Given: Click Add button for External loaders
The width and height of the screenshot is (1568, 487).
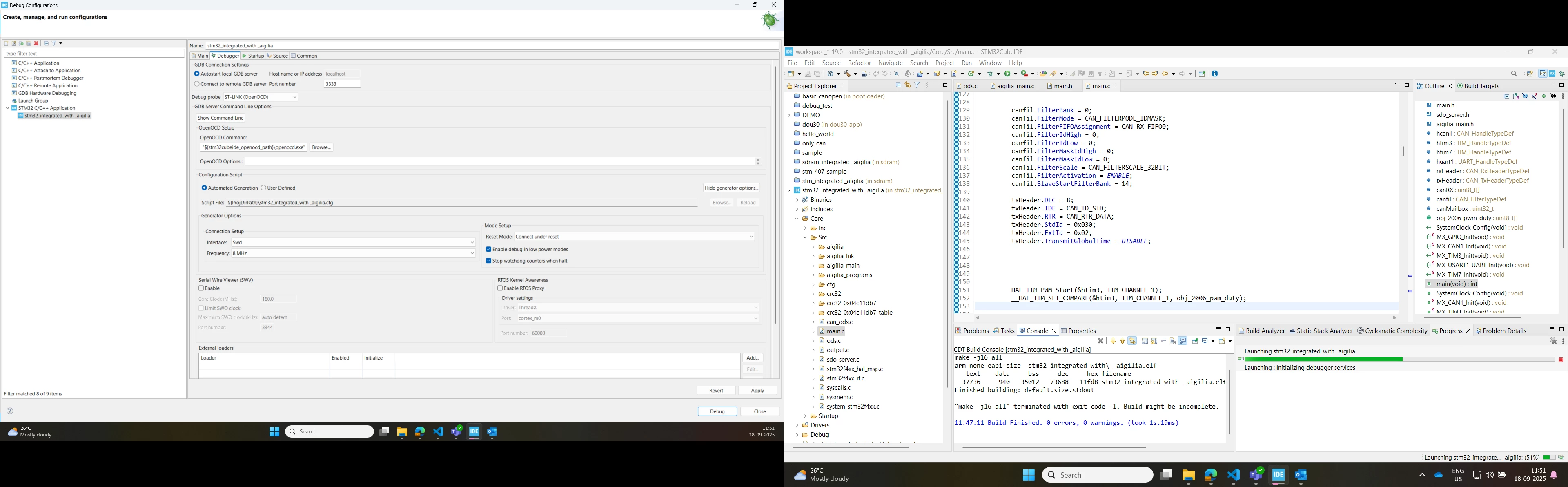Looking at the screenshot, I should [753, 358].
